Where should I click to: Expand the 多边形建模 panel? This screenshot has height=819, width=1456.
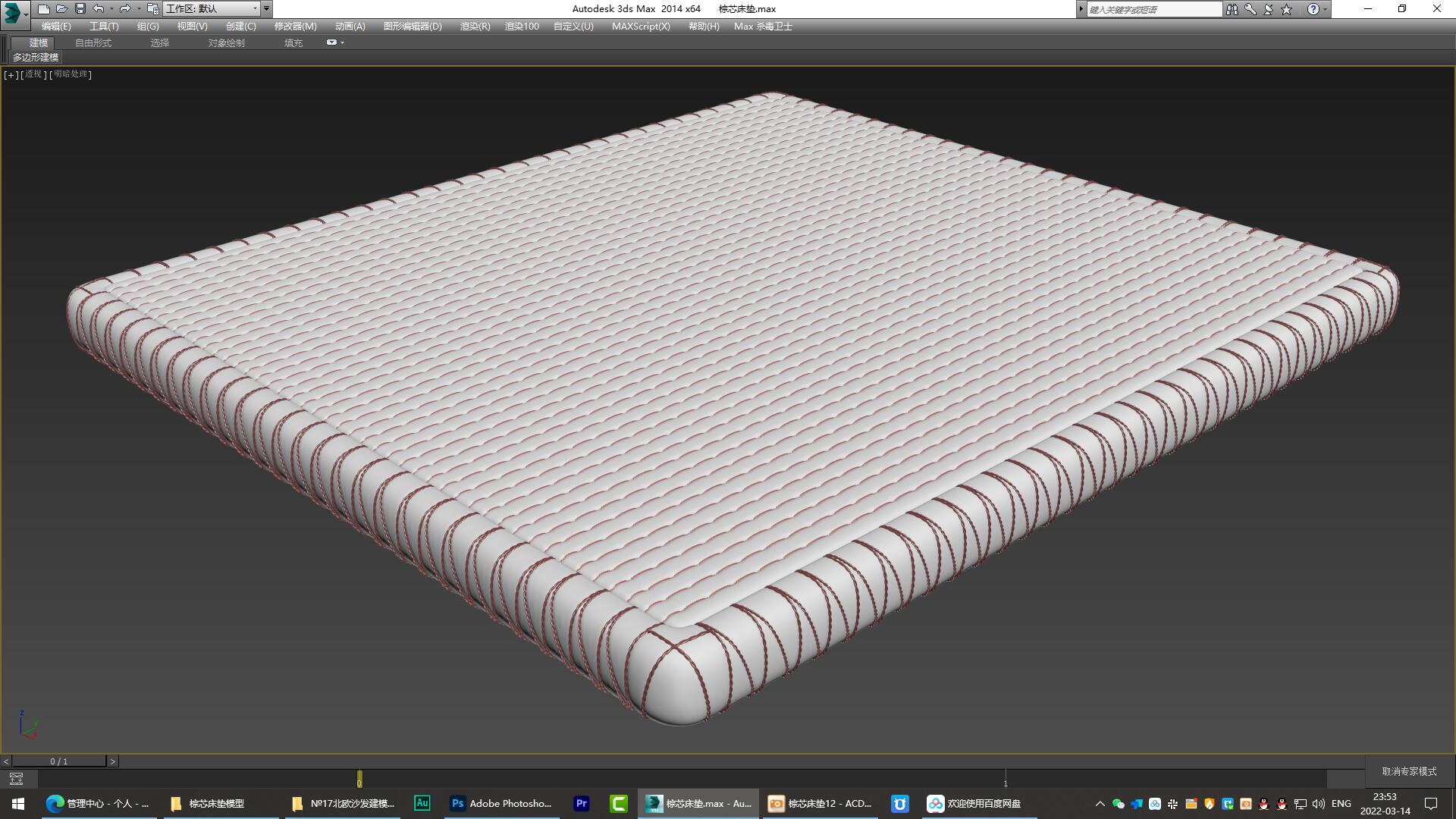pyautogui.click(x=34, y=58)
